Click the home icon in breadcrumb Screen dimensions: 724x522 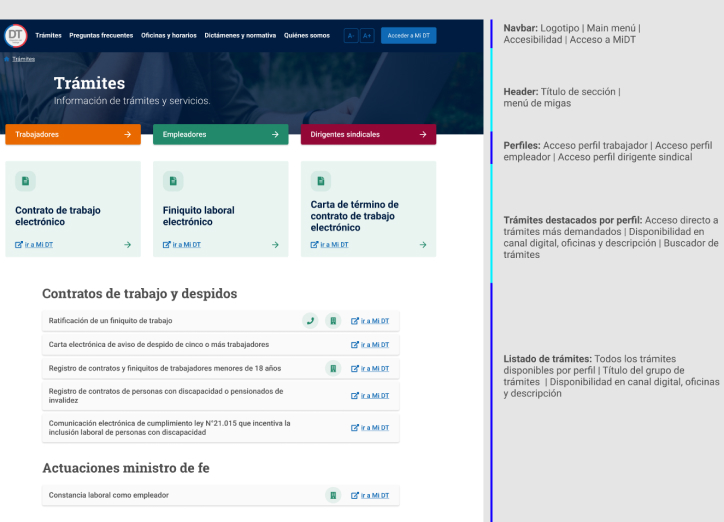pyautogui.click(x=6, y=59)
